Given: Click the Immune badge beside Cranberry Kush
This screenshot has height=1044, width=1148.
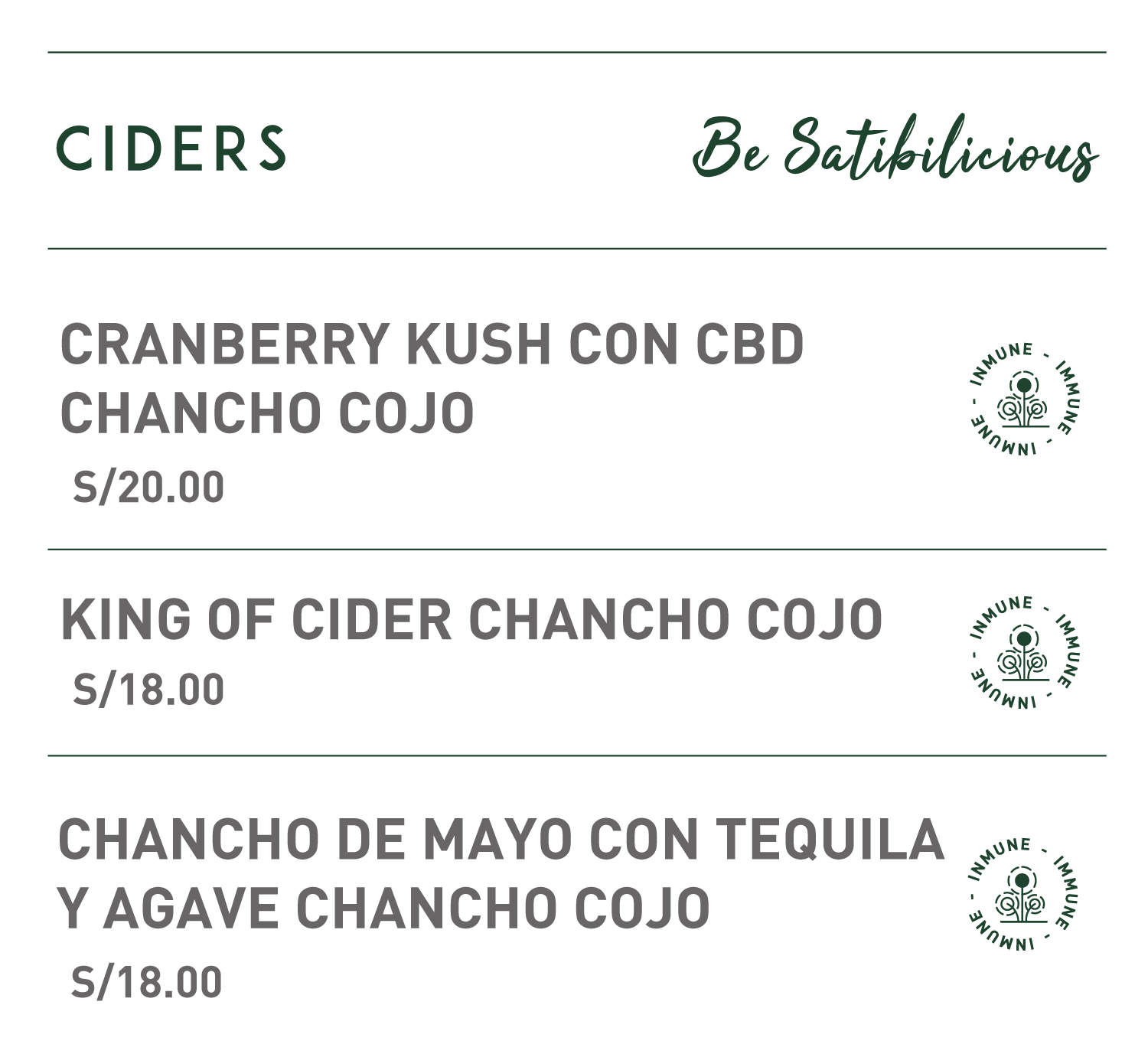Looking at the screenshot, I should point(1024,399).
